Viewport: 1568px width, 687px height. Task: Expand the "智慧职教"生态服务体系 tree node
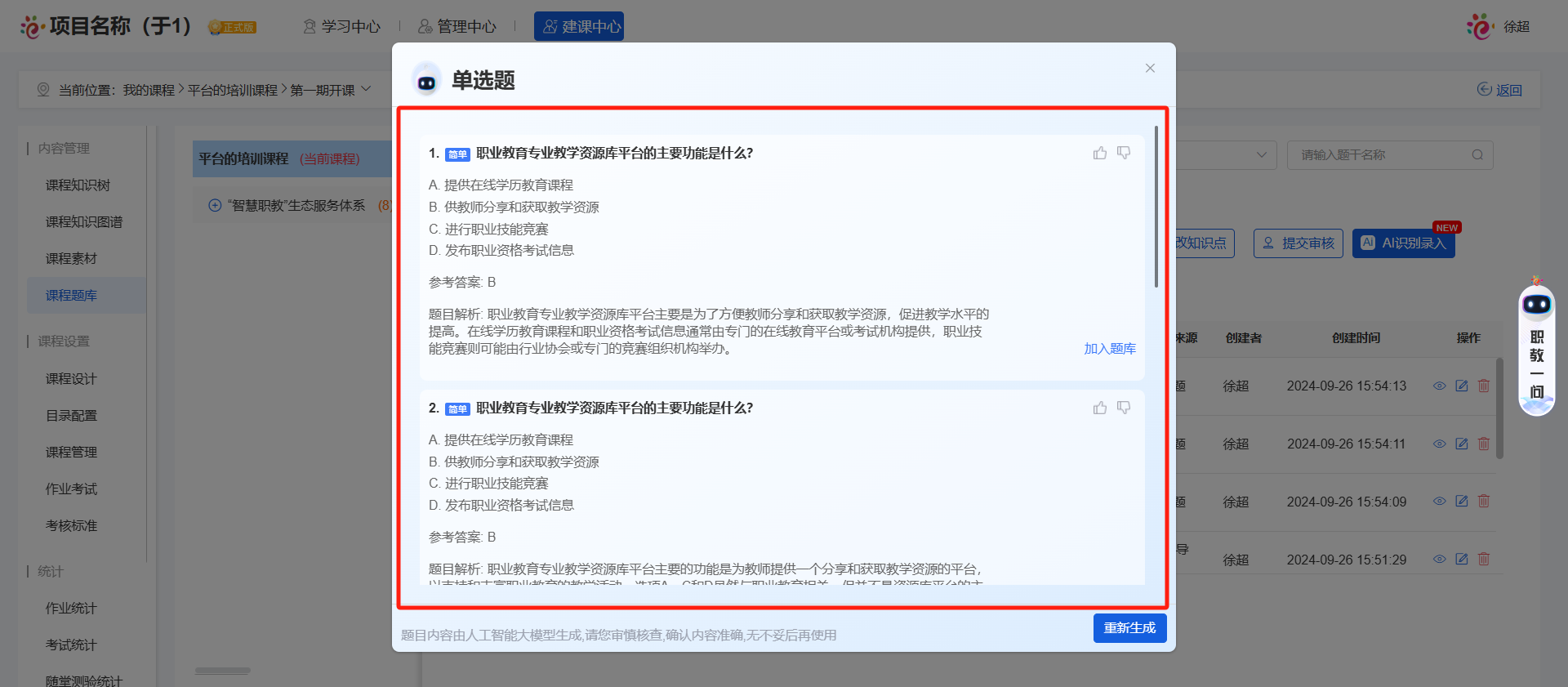[215, 206]
